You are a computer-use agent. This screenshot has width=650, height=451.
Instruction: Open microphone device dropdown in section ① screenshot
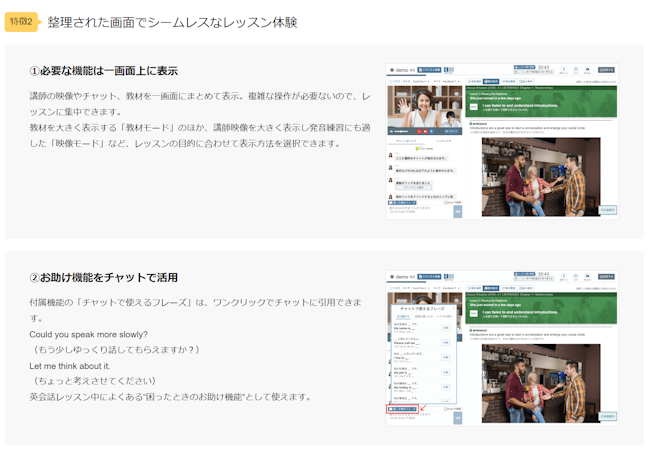point(450,81)
